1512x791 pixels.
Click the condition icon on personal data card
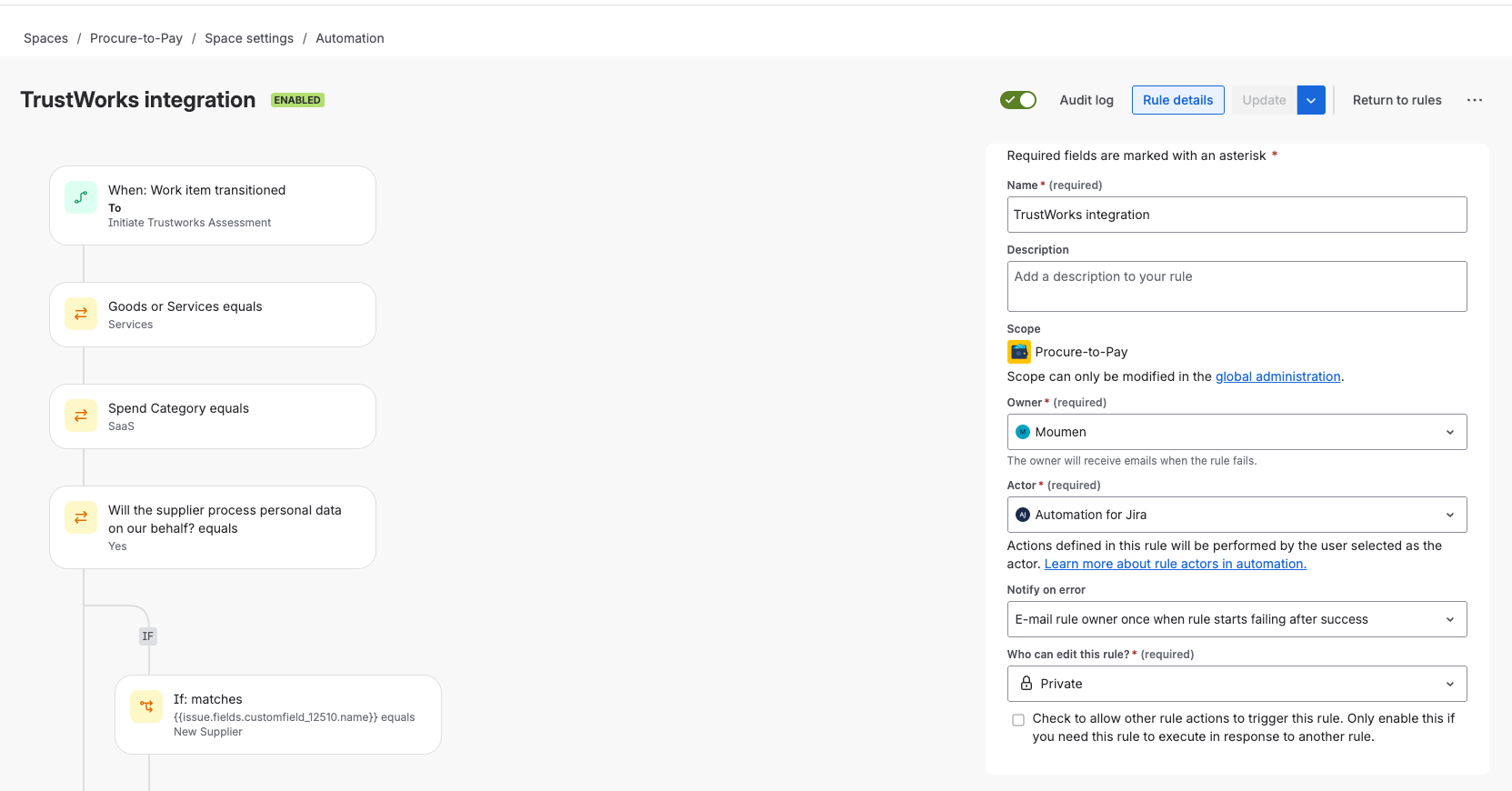[x=81, y=517]
